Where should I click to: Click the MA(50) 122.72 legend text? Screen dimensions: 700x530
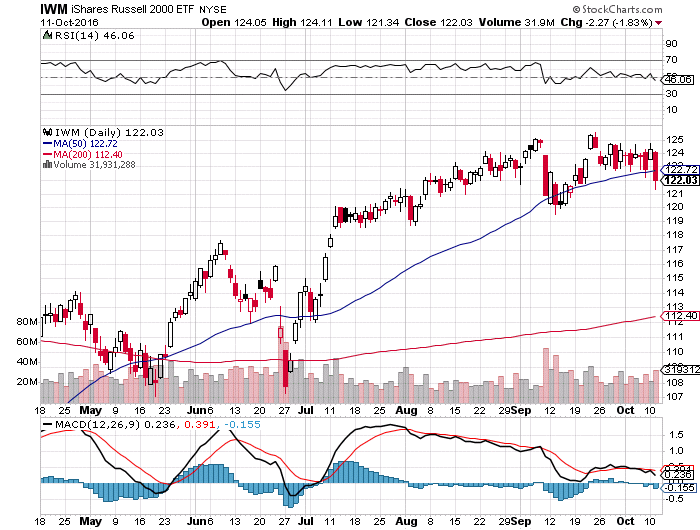(85, 144)
